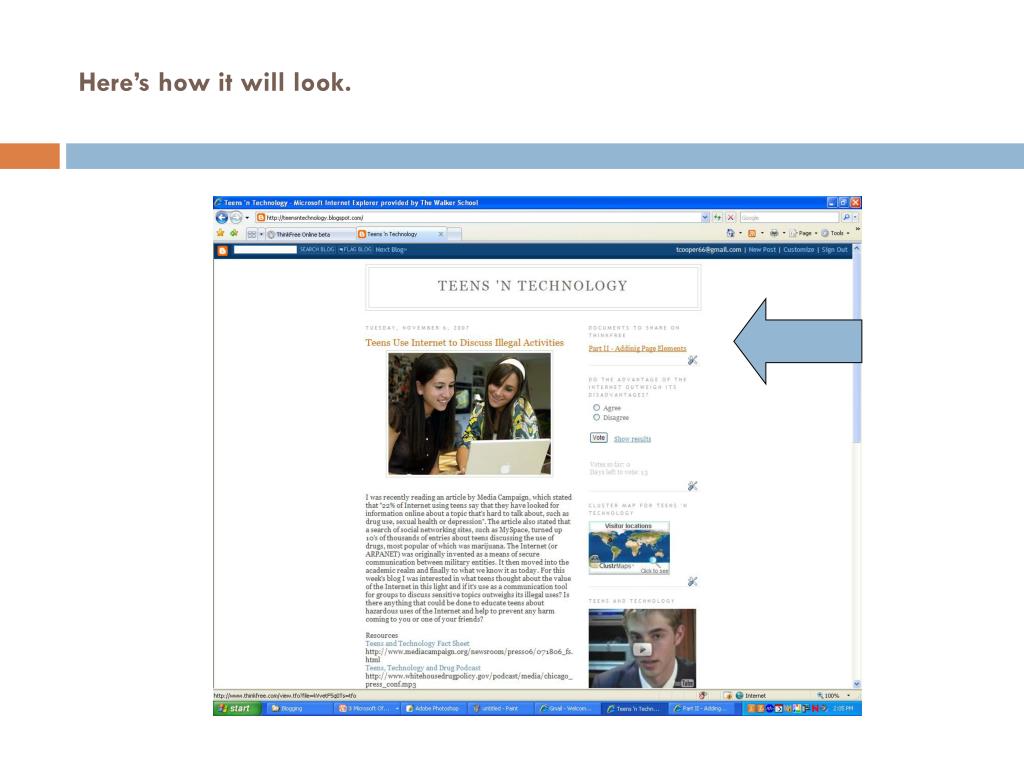
Task: Click the Print icon in the command bar
Action: coord(774,233)
